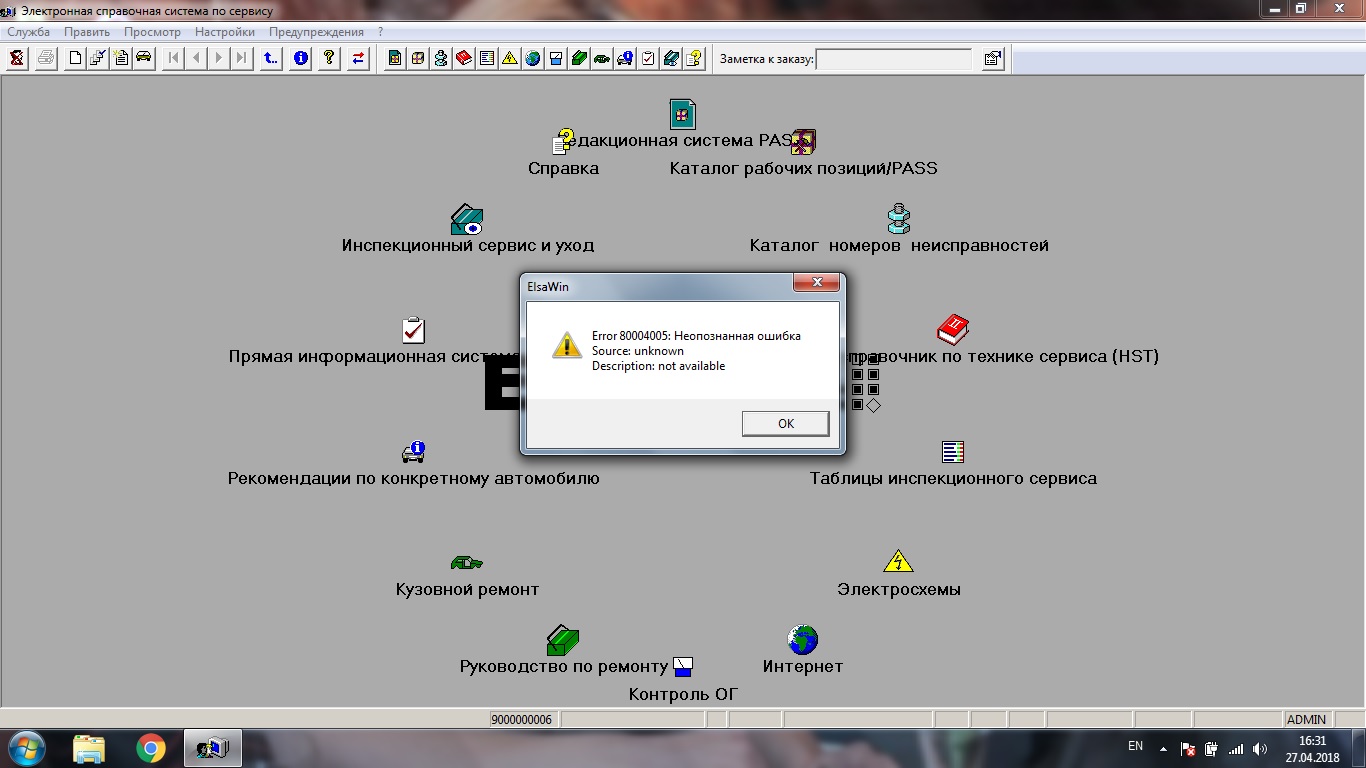Click OK in the ElsaWin error dialog
The height and width of the screenshot is (768, 1366).
[785, 424]
